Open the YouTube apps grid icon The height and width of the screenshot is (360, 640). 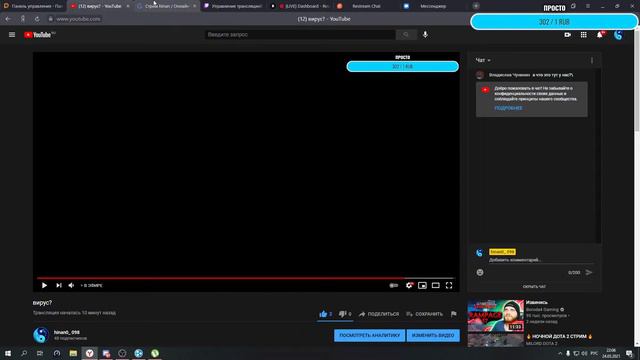(584, 35)
